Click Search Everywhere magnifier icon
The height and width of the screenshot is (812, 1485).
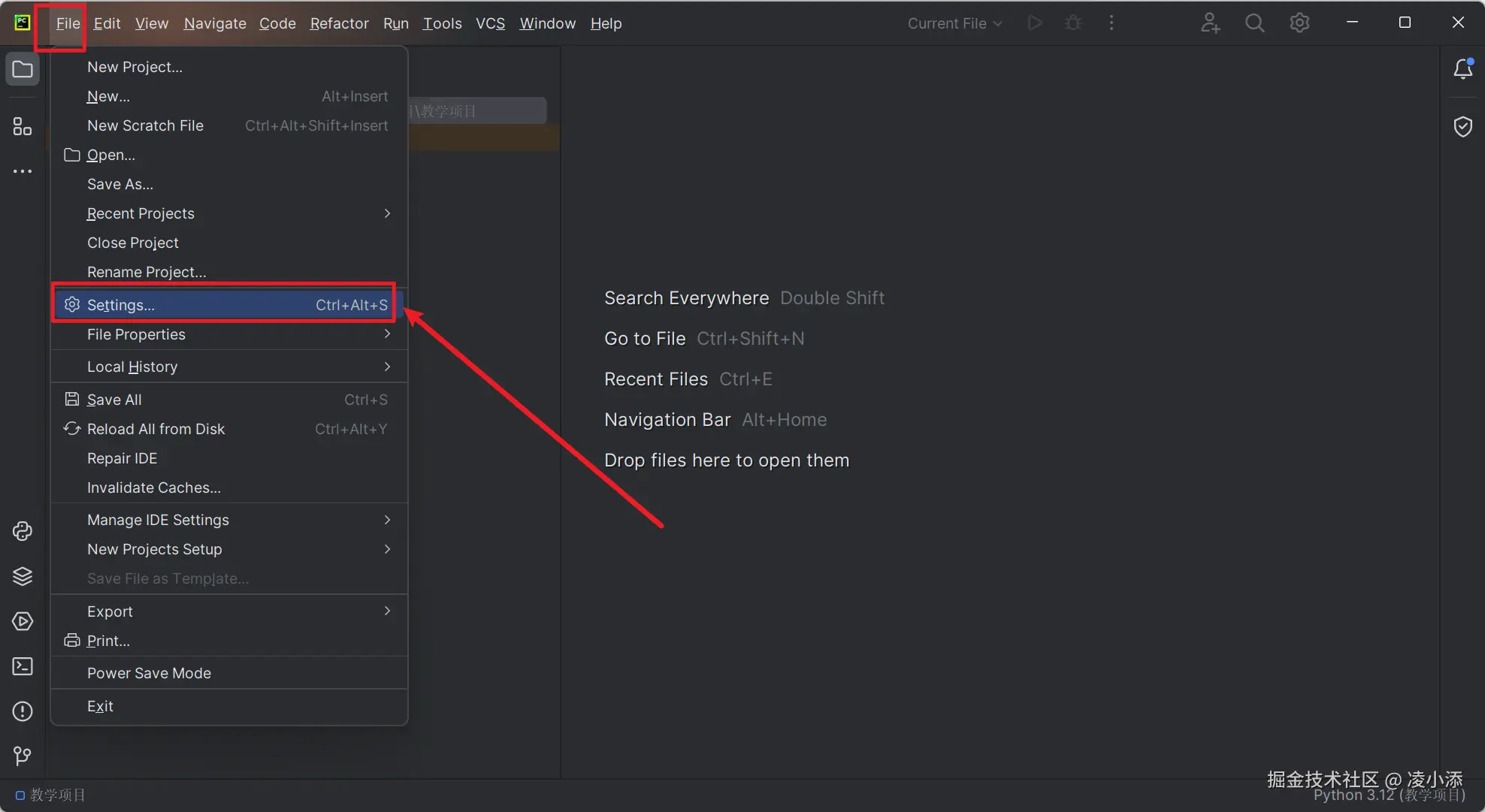pos(1254,23)
